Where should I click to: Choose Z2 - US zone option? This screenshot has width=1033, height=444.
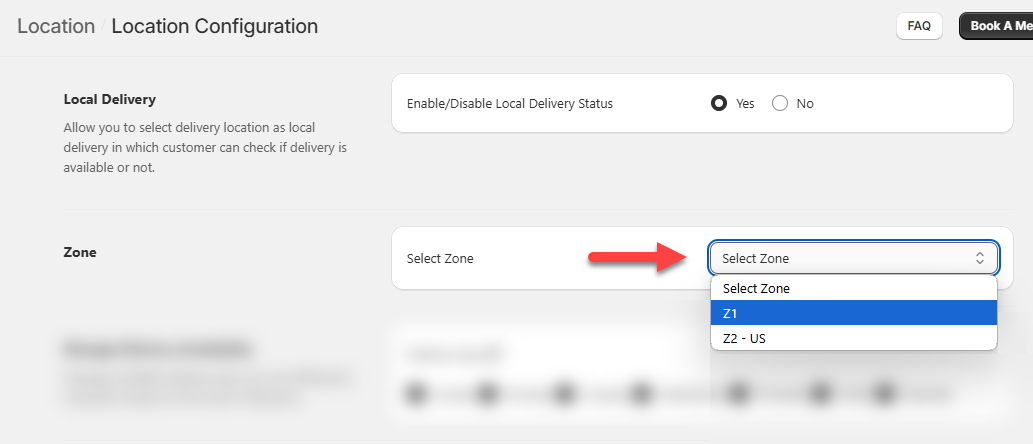tap(853, 339)
